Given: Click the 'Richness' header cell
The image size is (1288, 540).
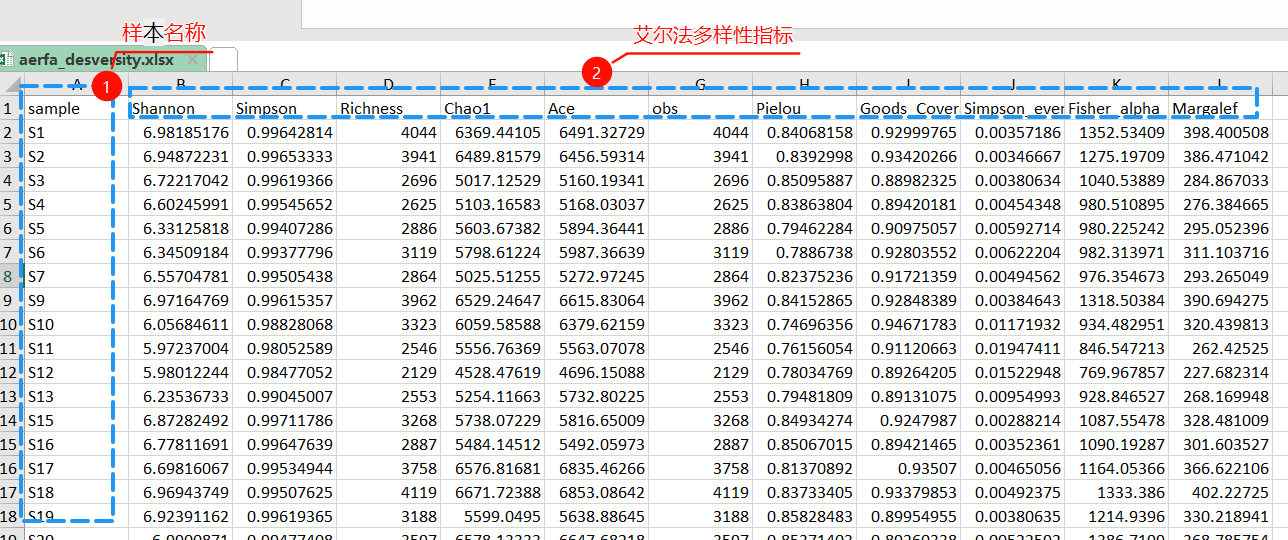Looking at the screenshot, I should (389, 108).
